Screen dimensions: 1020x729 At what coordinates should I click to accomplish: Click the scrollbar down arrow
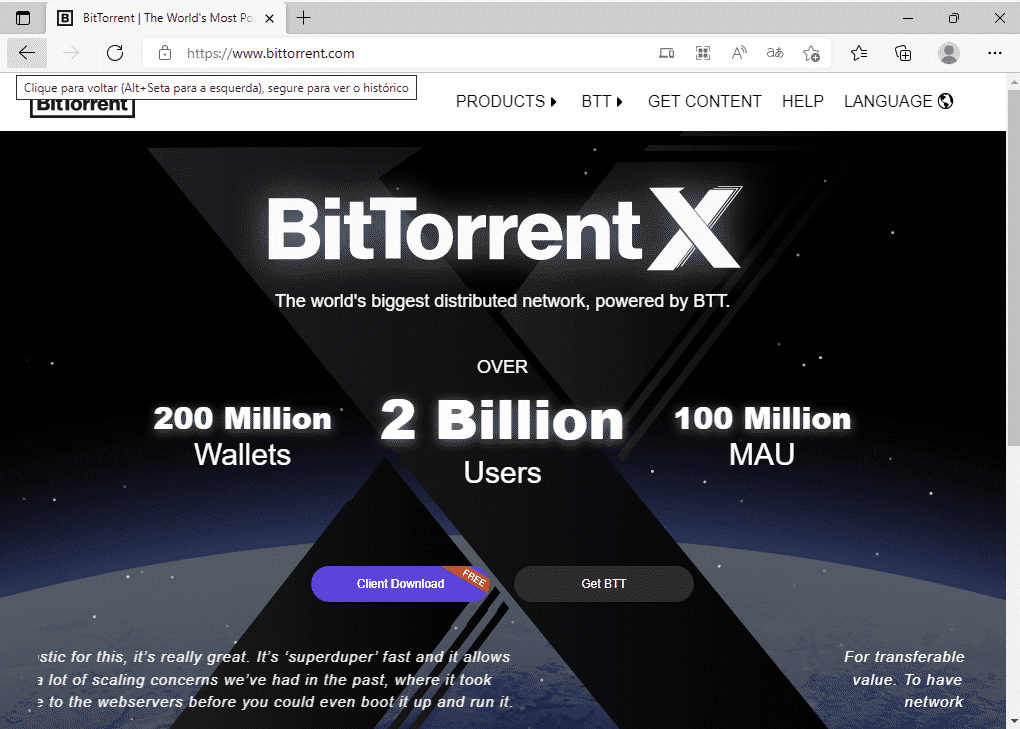(x=1013, y=721)
